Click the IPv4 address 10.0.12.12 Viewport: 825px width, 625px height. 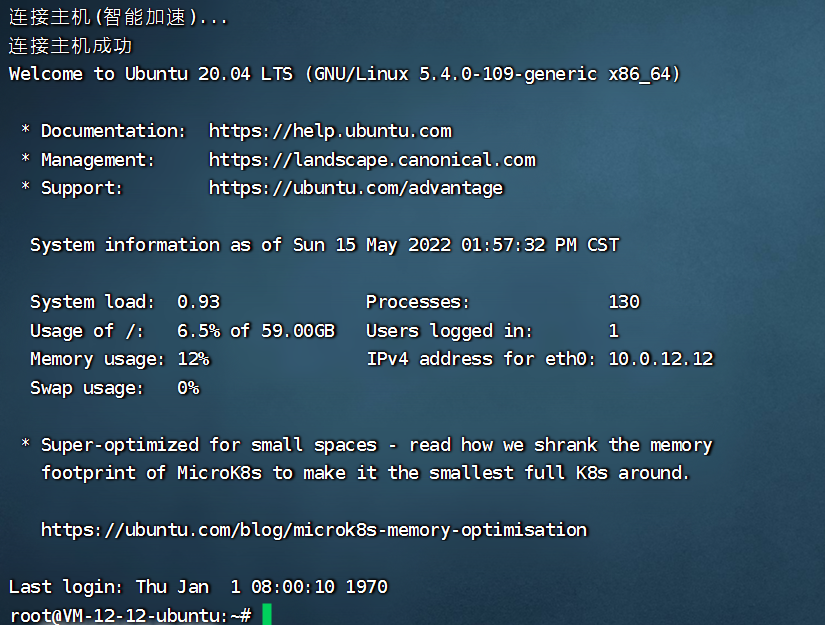point(660,359)
